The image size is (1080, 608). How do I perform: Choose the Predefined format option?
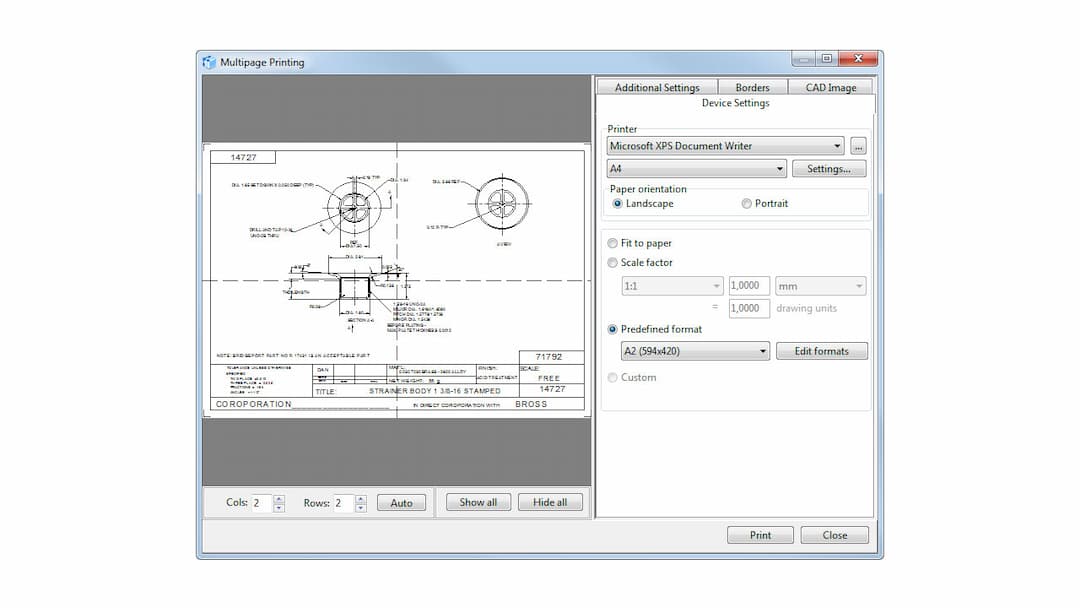[x=611, y=329]
